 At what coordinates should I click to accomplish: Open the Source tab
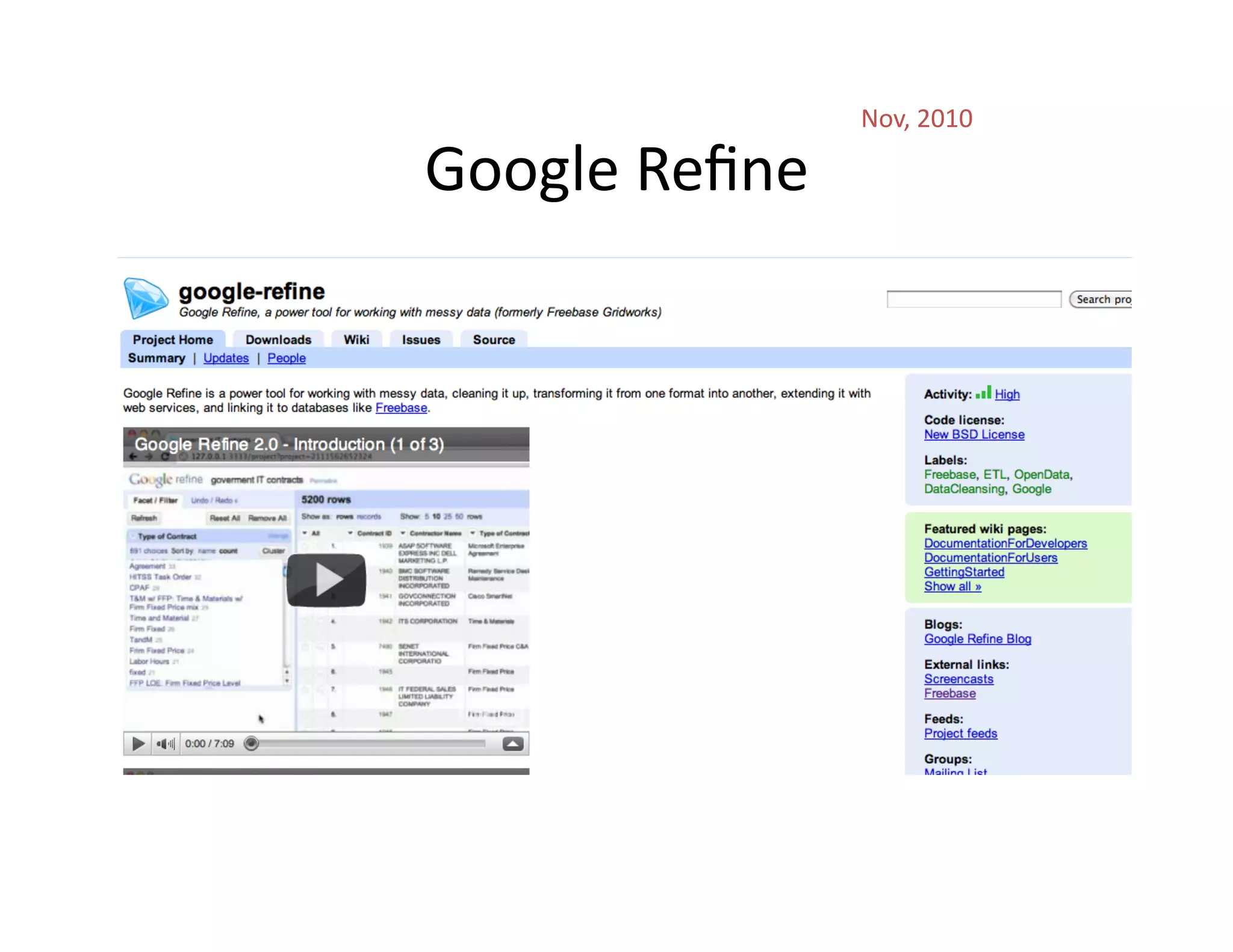[494, 339]
